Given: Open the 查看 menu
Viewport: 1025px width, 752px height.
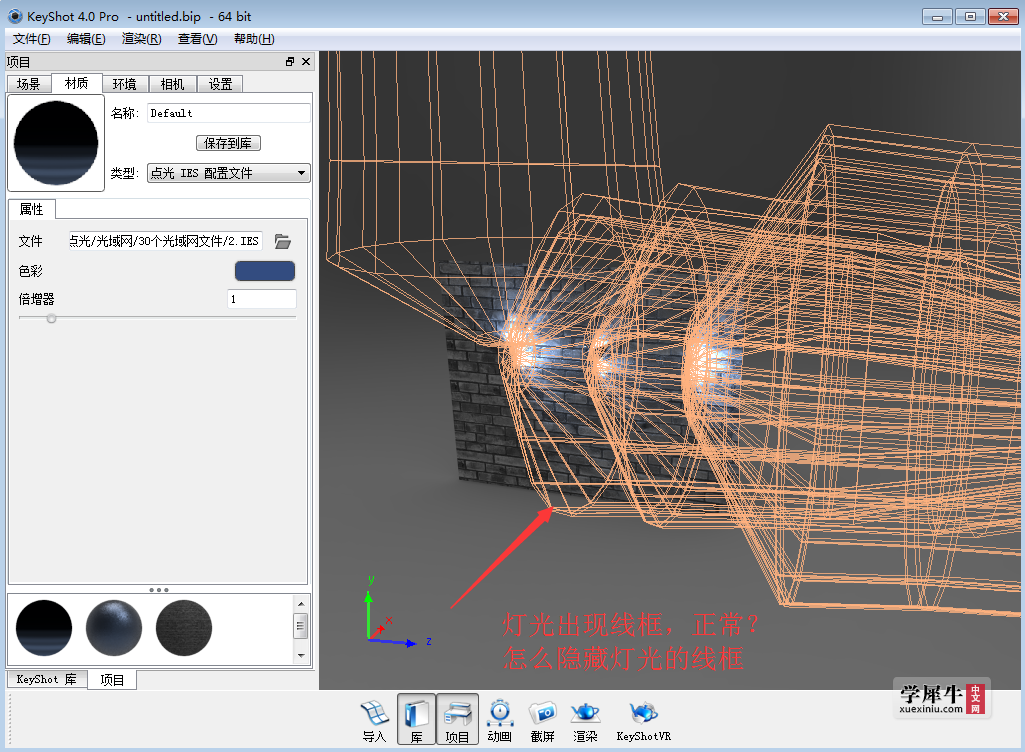Looking at the screenshot, I should [x=197, y=39].
